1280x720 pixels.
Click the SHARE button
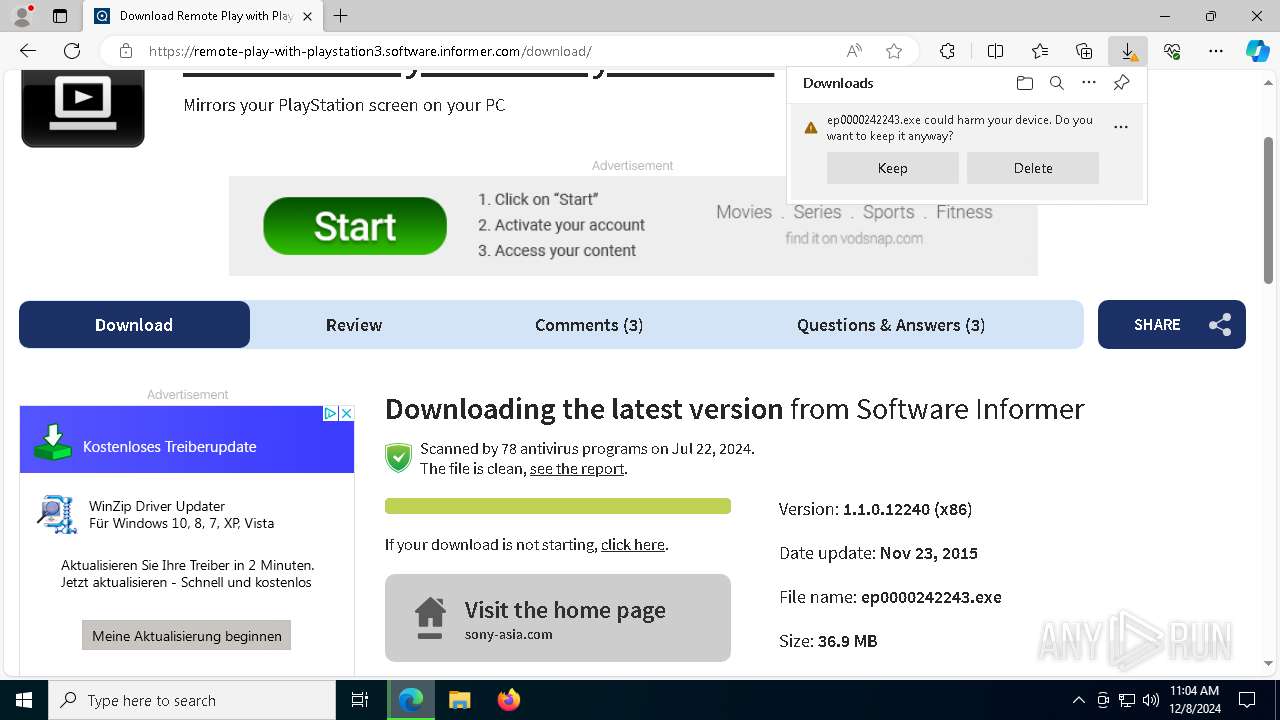coord(1172,325)
